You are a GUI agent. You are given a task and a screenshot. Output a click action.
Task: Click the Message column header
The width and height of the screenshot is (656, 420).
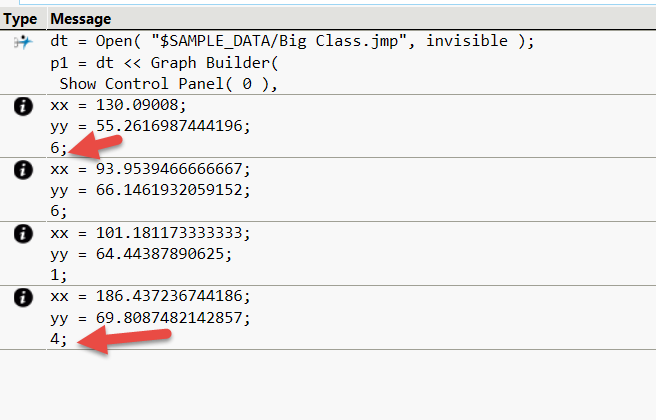[81, 19]
